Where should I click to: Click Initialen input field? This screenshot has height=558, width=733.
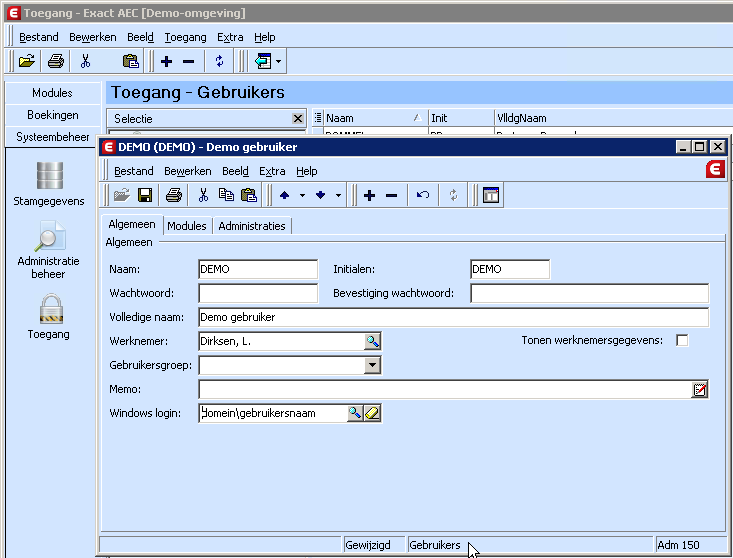pos(510,269)
